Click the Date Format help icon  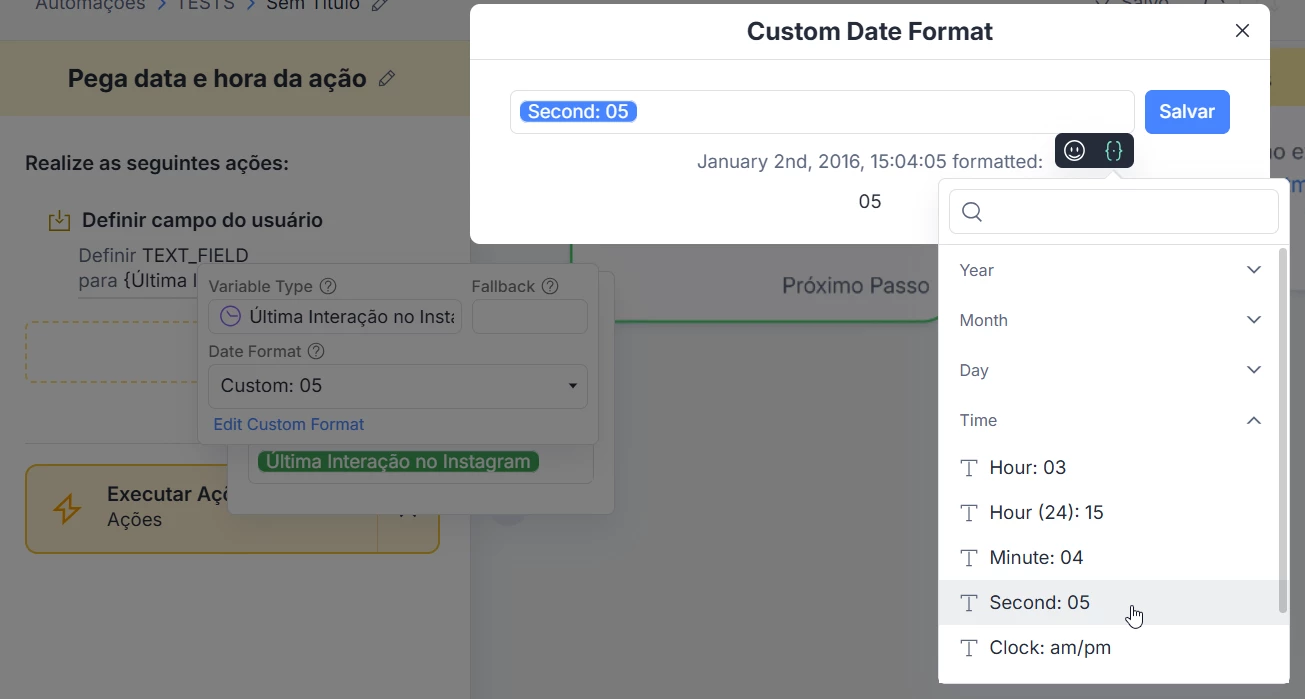pos(317,352)
